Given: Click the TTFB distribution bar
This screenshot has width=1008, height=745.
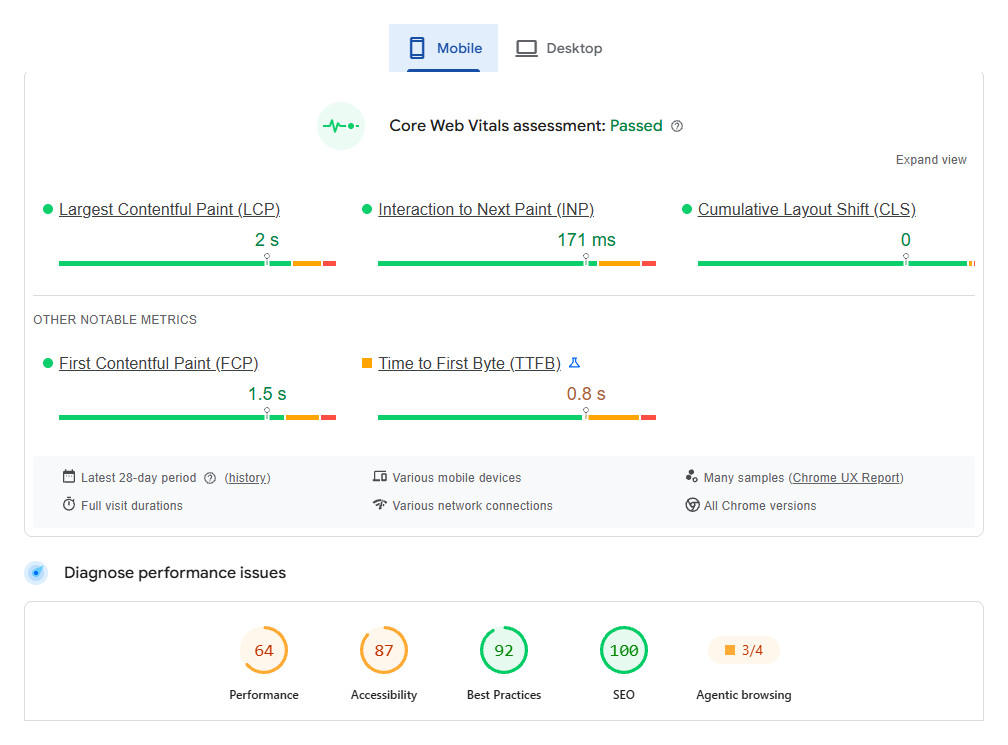Looking at the screenshot, I should 517,418.
